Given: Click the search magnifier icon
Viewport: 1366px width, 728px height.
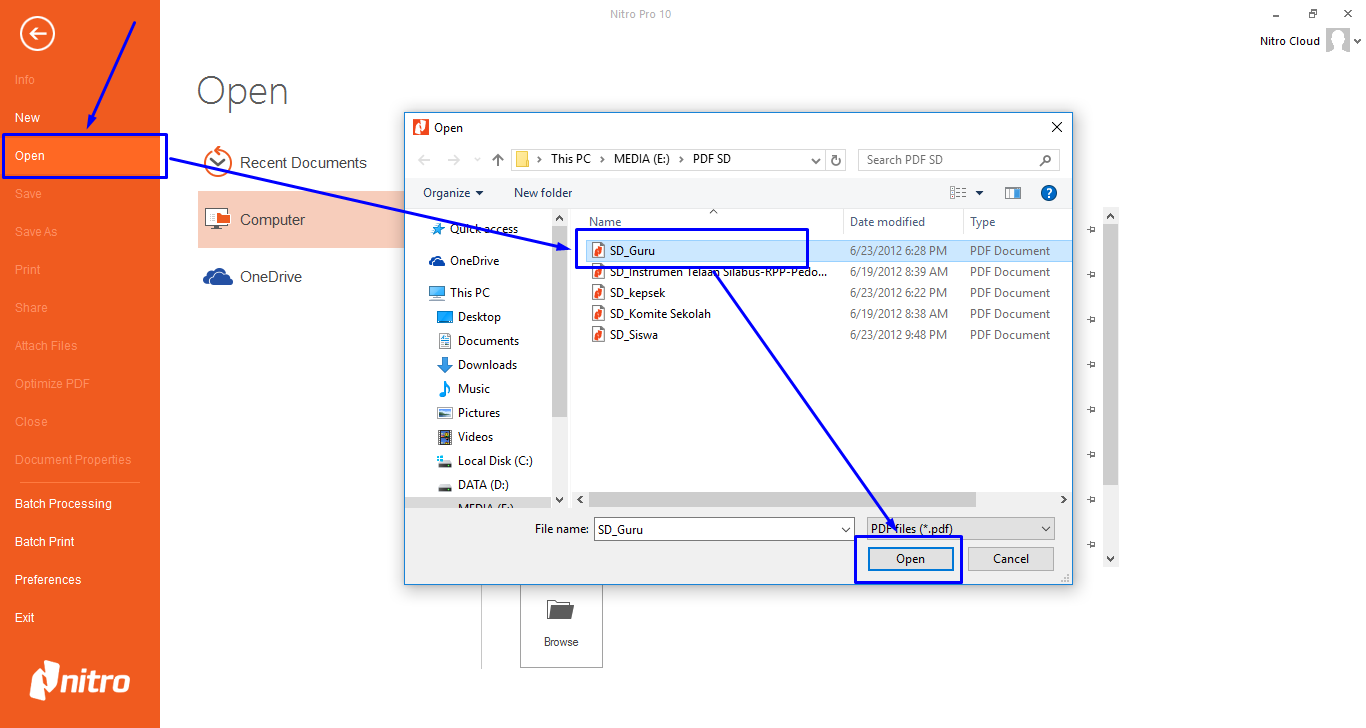Looking at the screenshot, I should coord(1045,160).
